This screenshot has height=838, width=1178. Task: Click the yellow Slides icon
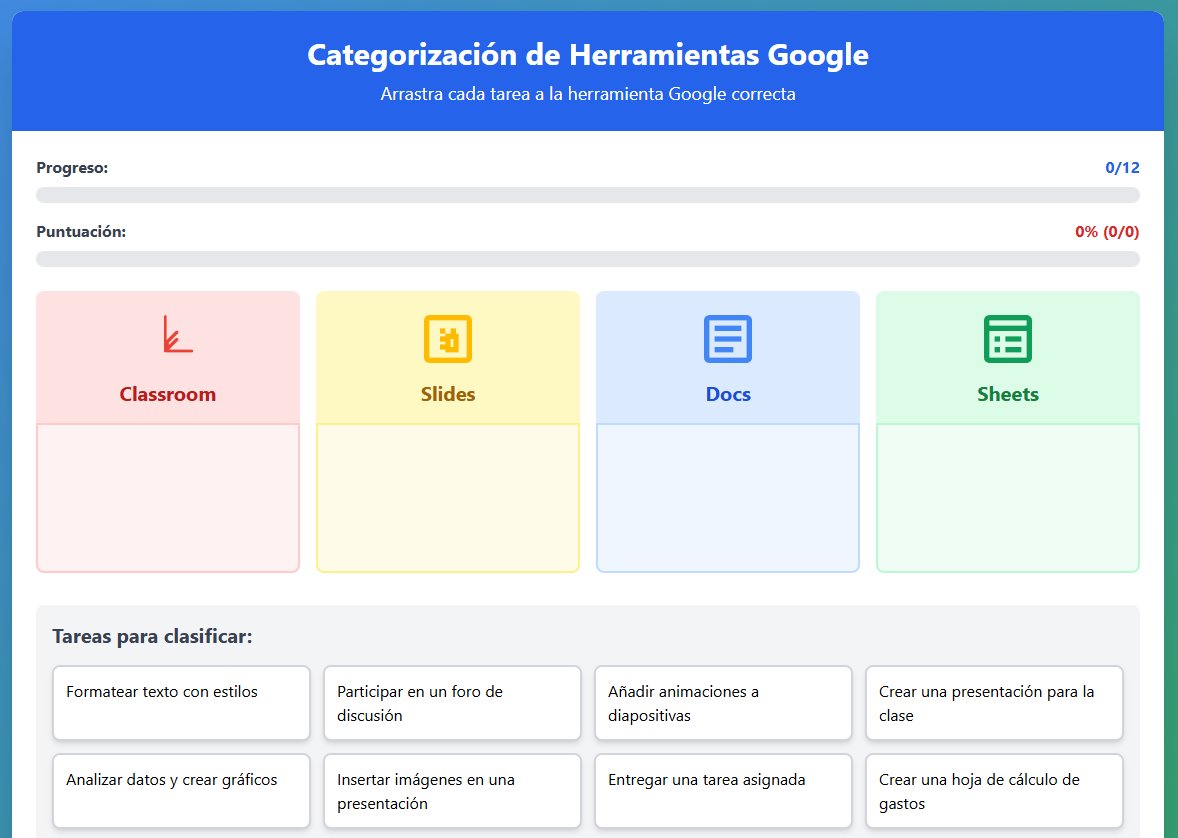pyautogui.click(x=448, y=339)
